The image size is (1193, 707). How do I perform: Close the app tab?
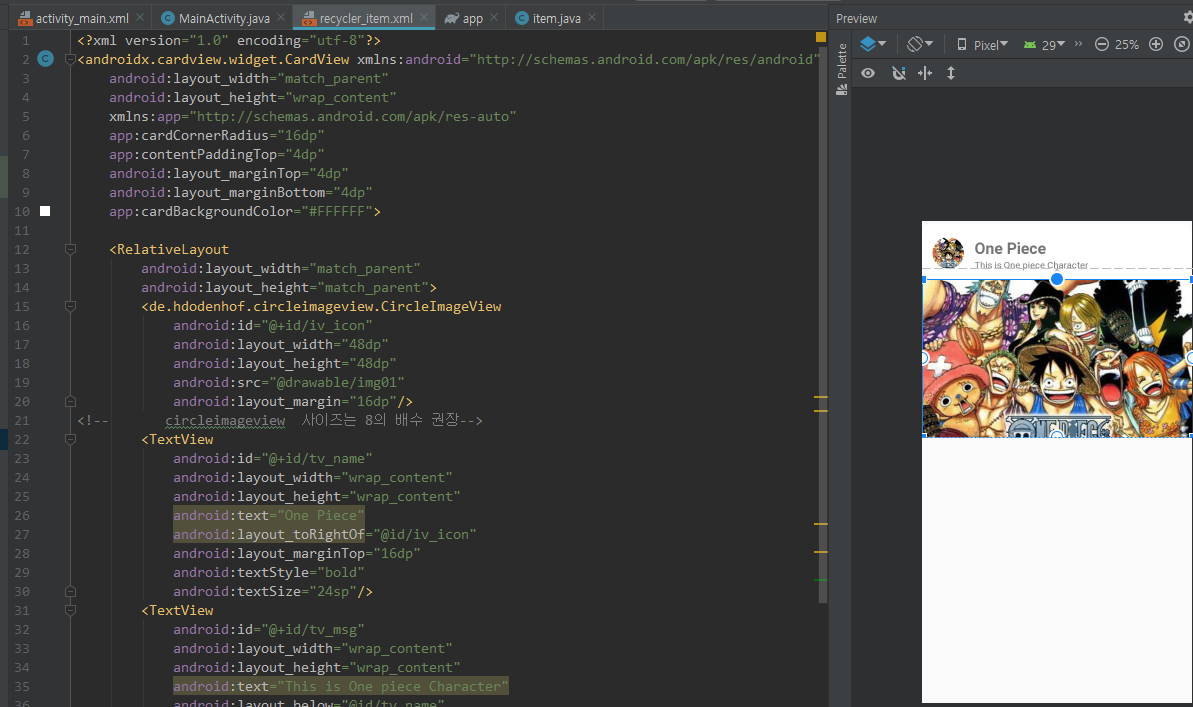494,18
